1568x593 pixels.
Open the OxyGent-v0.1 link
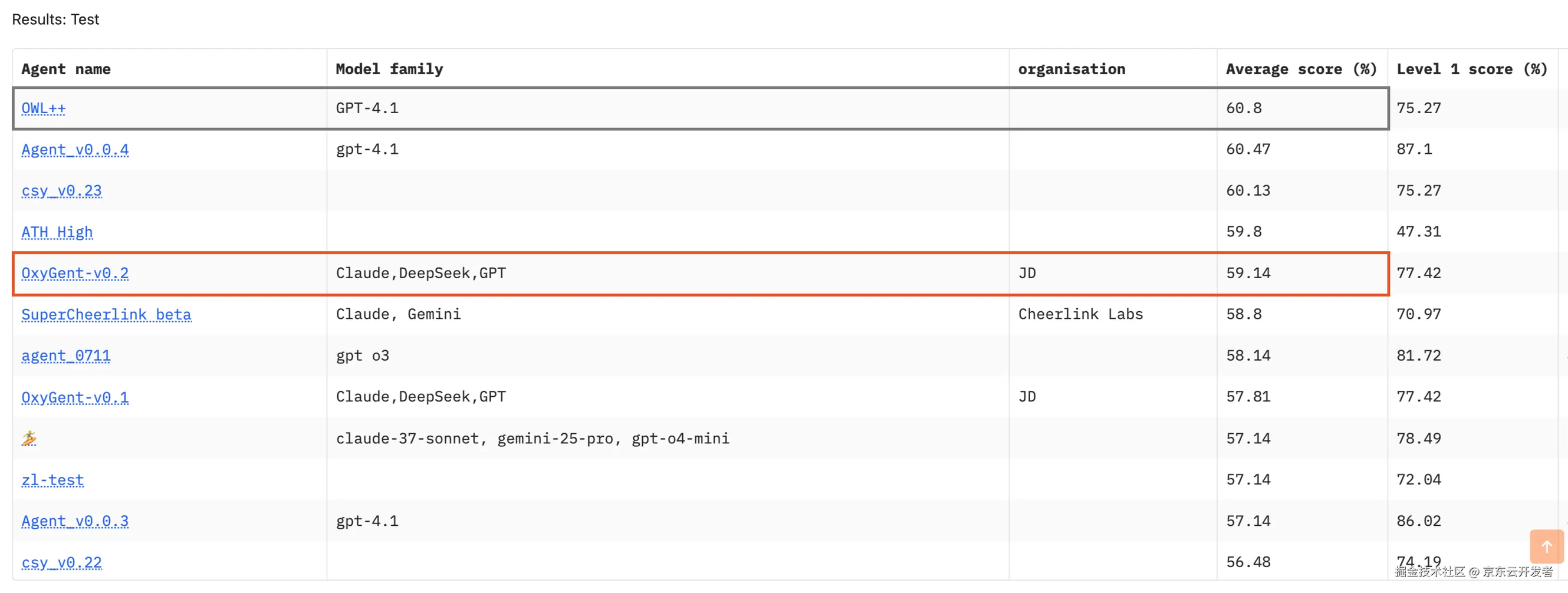point(75,397)
